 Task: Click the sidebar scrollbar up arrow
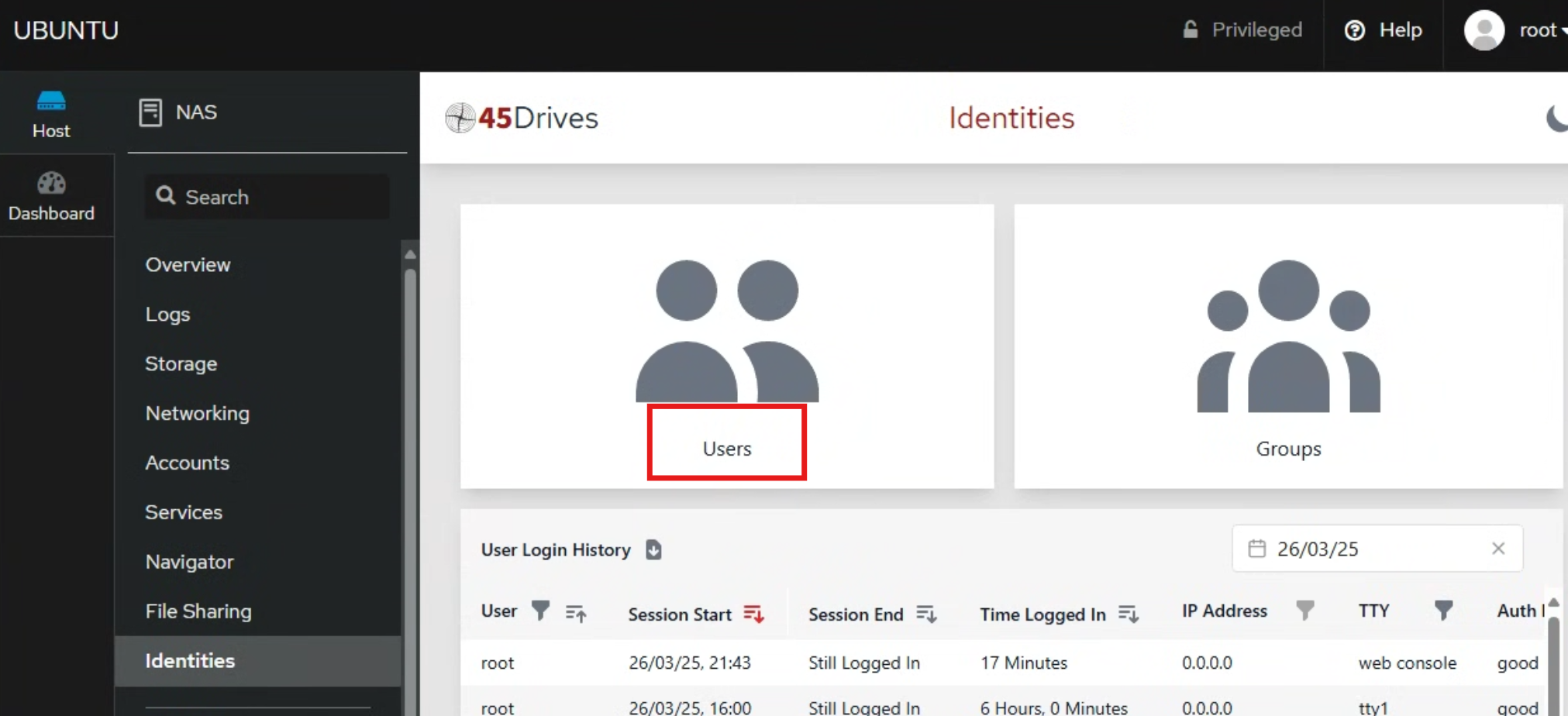coord(410,254)
